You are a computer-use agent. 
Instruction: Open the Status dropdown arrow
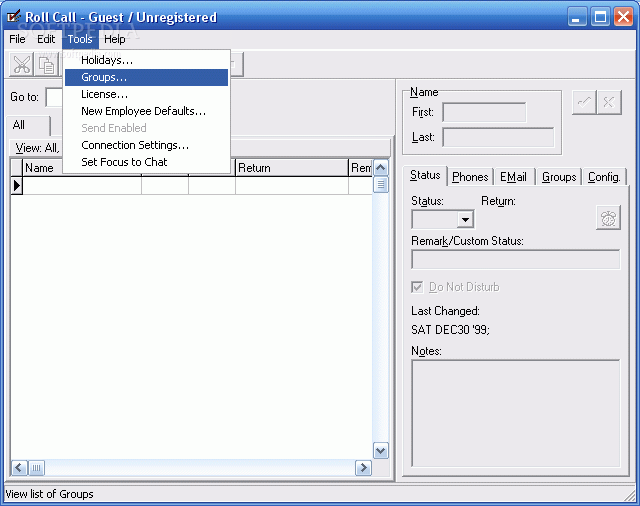(465, 220)
